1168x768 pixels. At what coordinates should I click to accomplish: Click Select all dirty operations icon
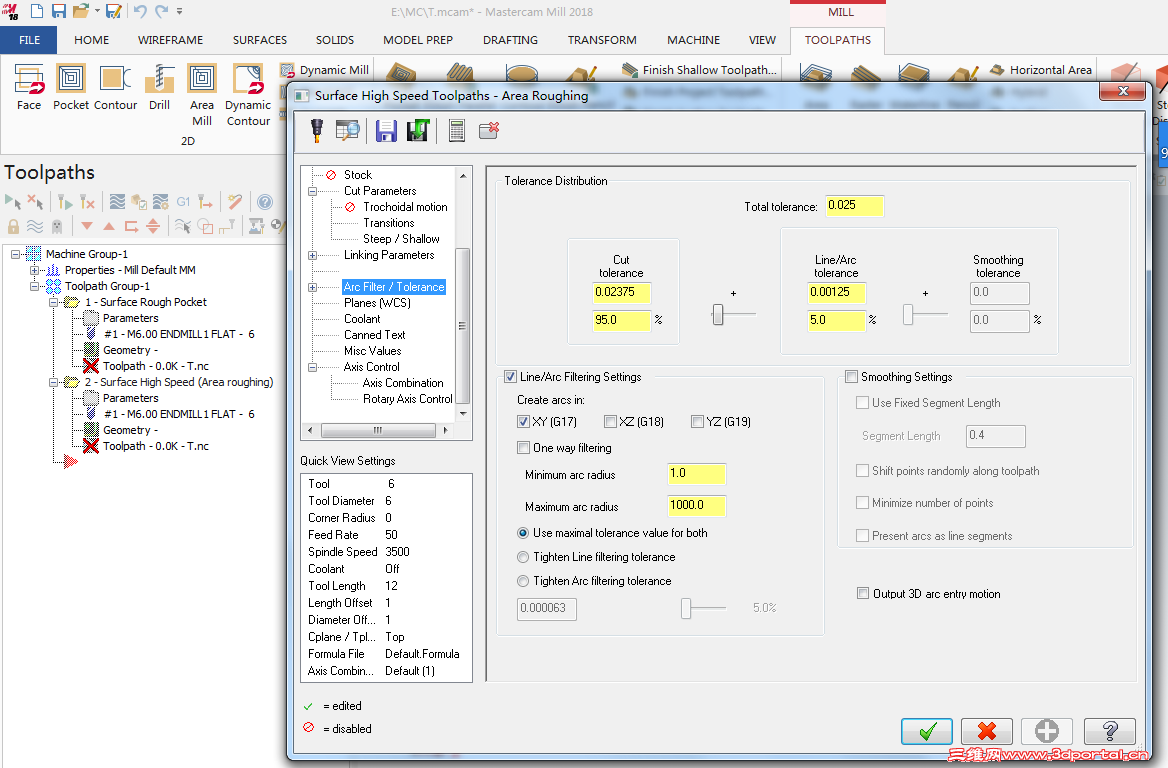tap(35, 202)
